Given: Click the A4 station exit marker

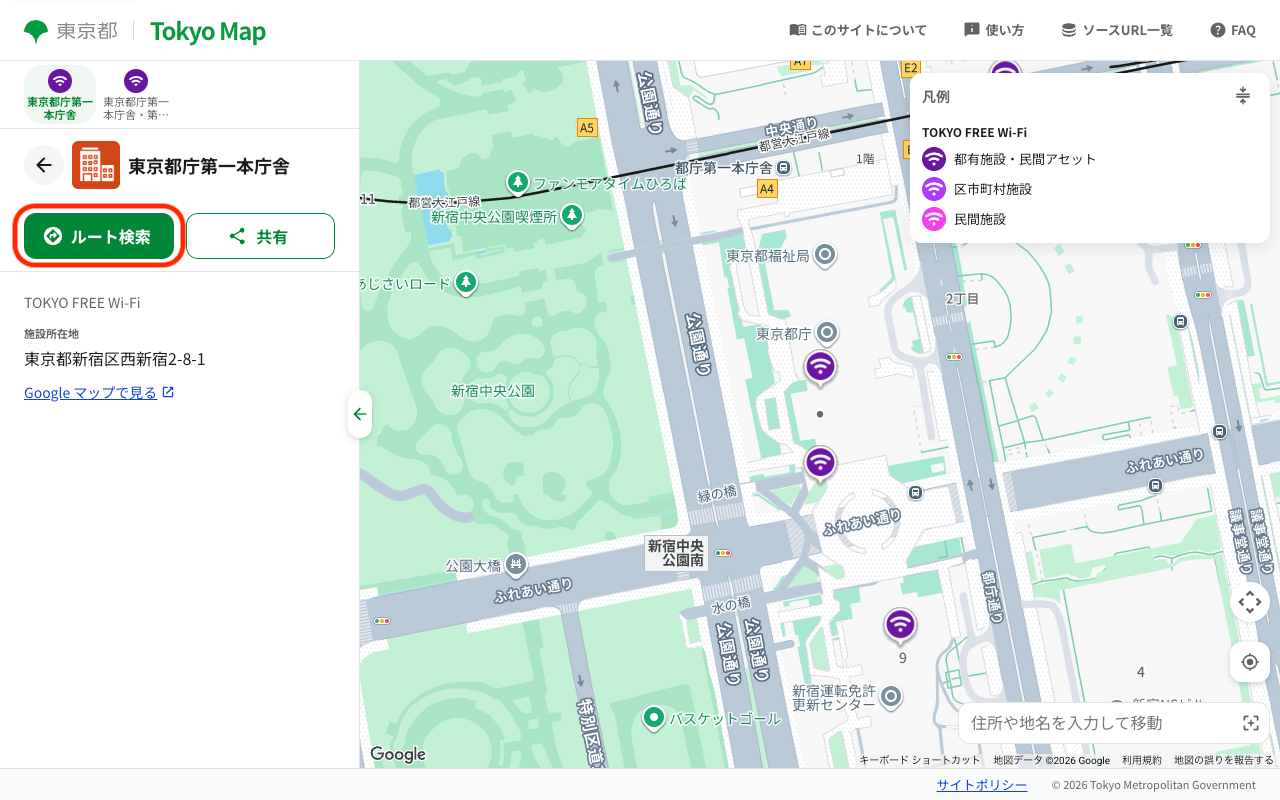Looking at the screenshot, I should click(767, 188).
